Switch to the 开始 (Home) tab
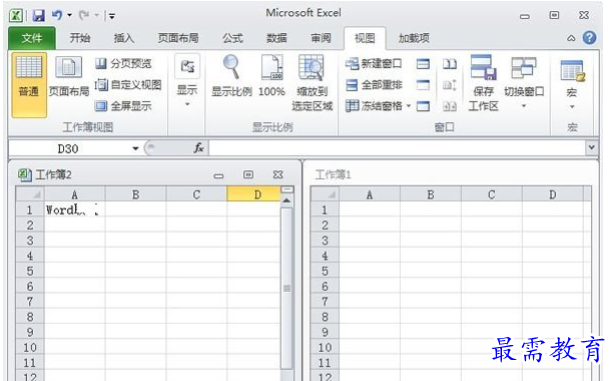This screenshot has width=613, height=381. tap(80, 38)
